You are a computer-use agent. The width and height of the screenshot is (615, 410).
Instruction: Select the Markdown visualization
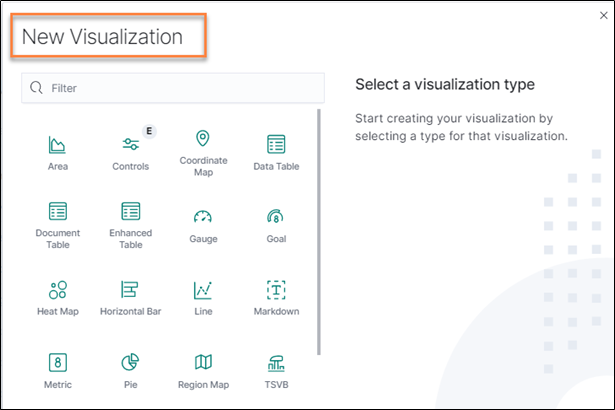coord(276,298)
